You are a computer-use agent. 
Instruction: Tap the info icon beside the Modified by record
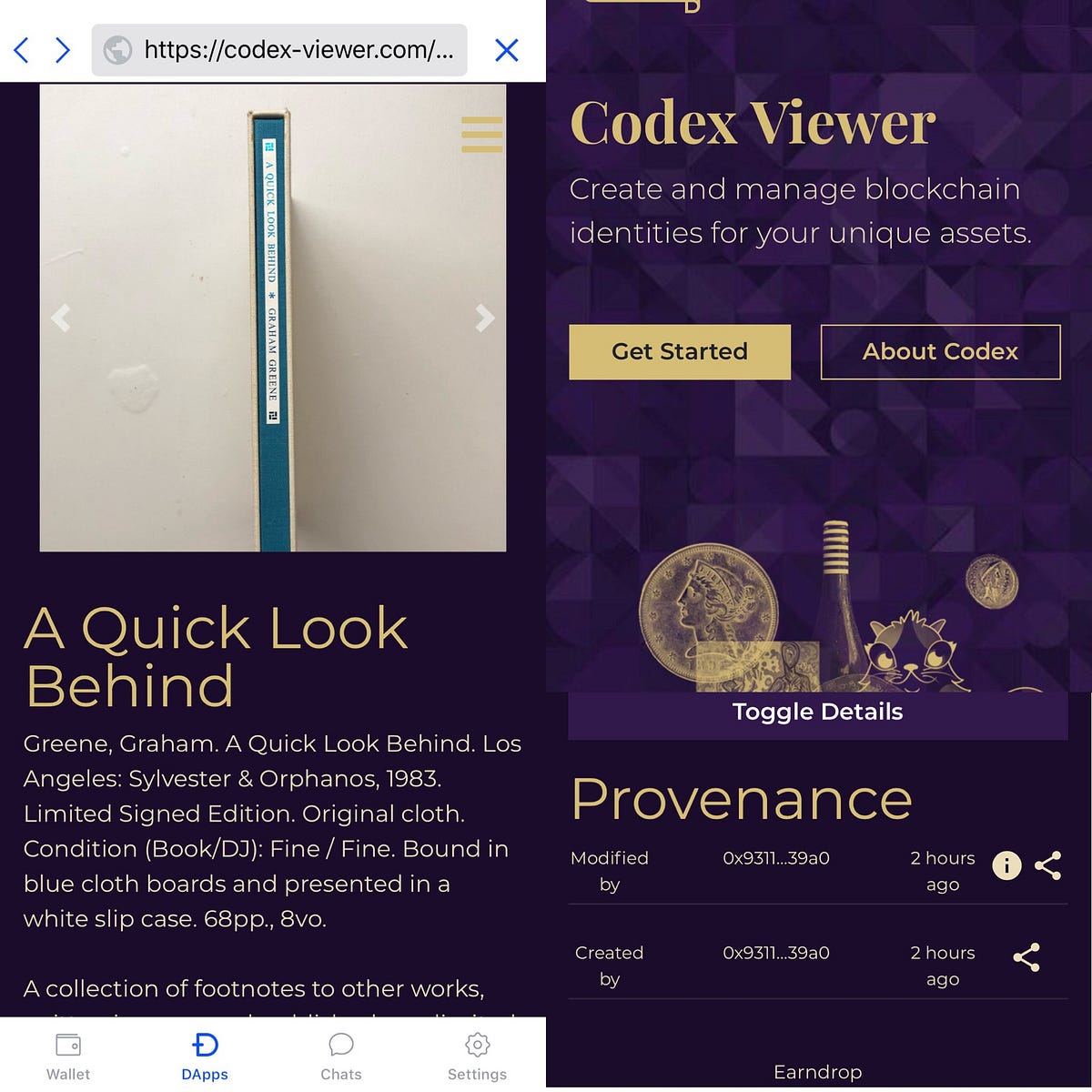tap(1006, 865)
